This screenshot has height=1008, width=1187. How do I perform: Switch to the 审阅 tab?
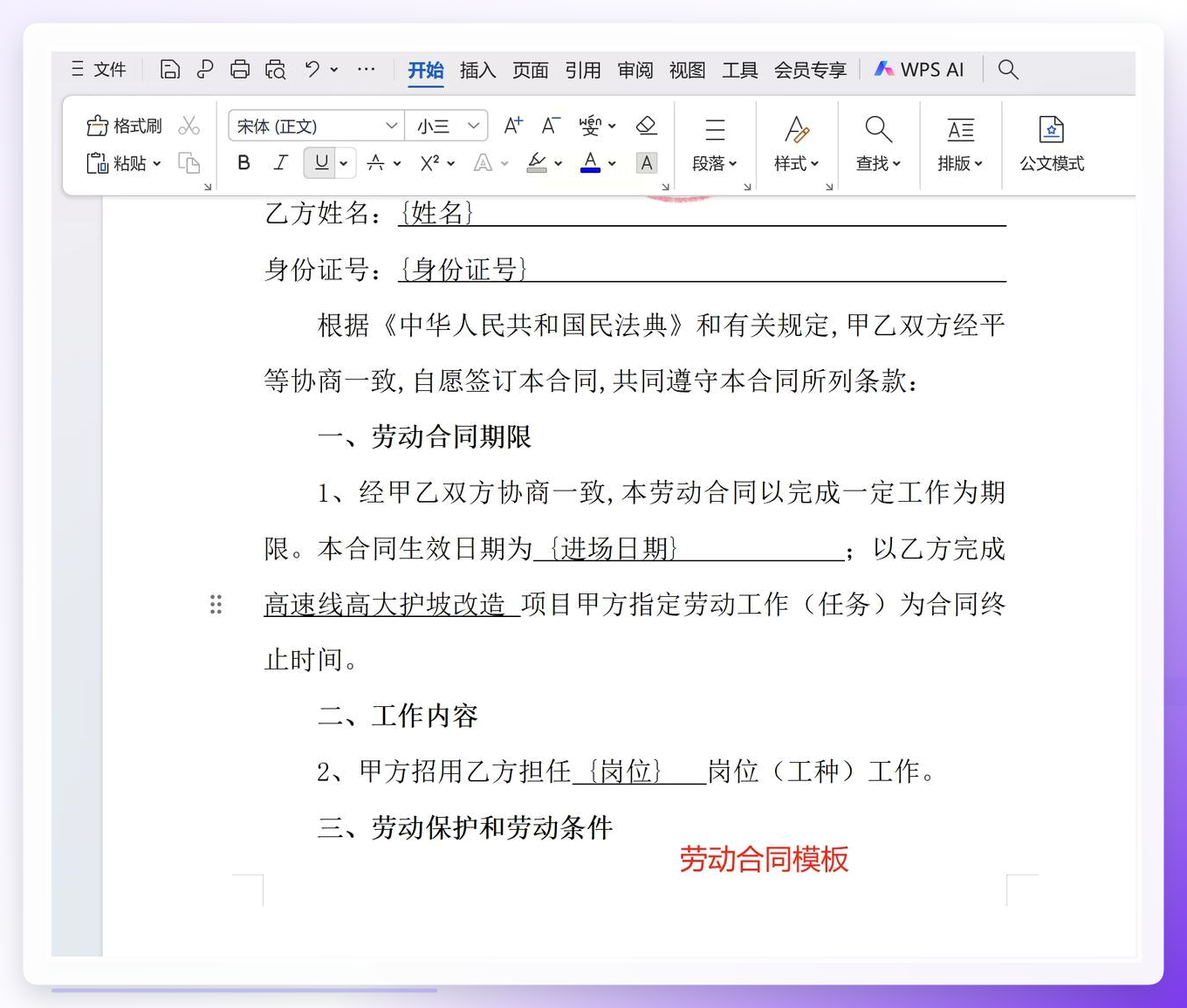click(635, 71)
